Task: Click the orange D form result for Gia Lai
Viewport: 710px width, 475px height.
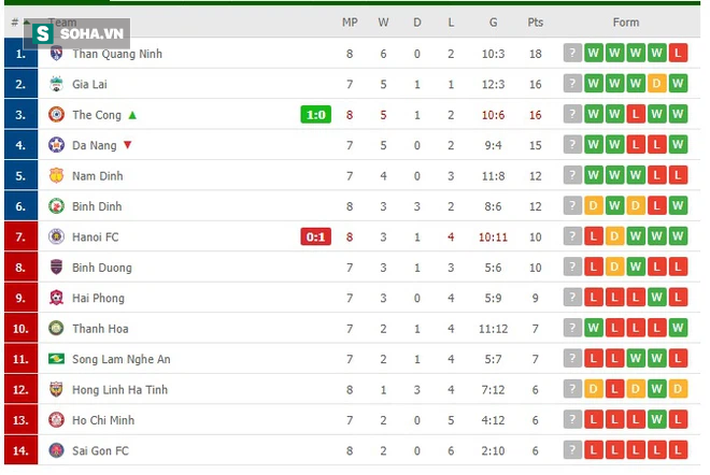Action: click(x=657, y=83)
